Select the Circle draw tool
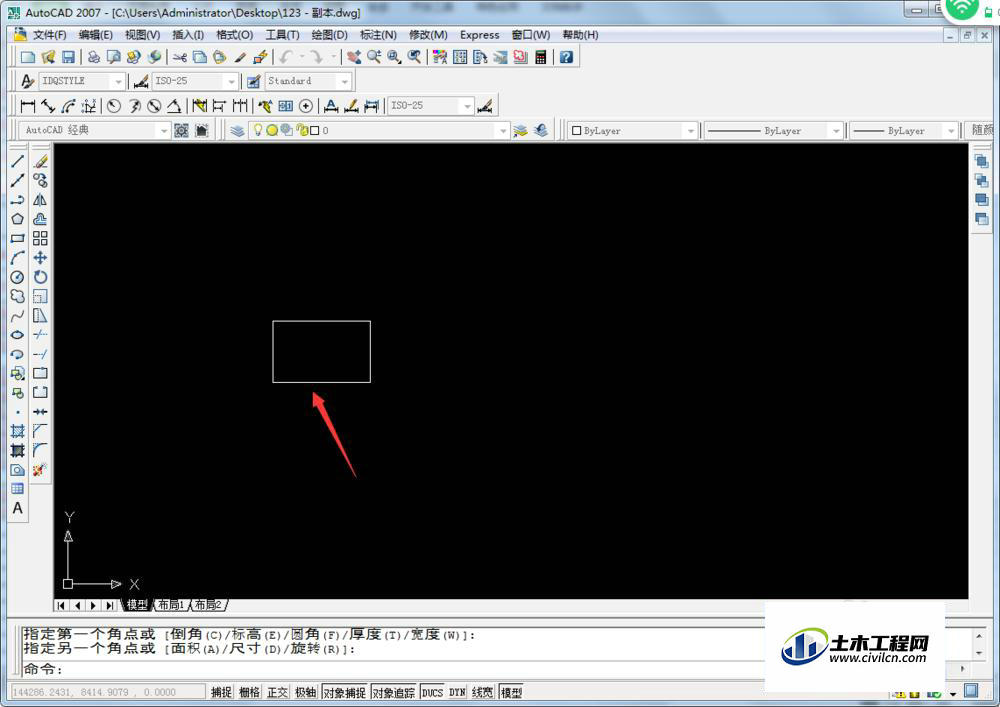This screenshot has width=1000, height=707. [x=17, y=277]
